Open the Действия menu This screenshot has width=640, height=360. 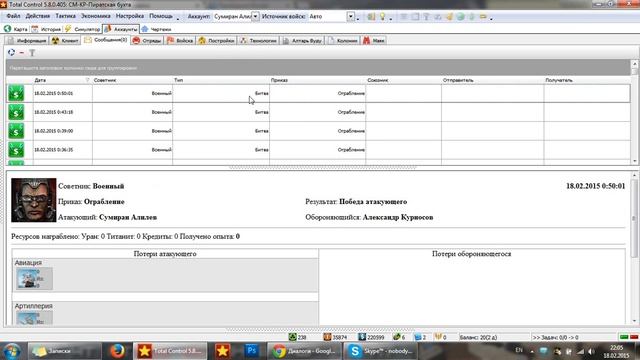38,16
